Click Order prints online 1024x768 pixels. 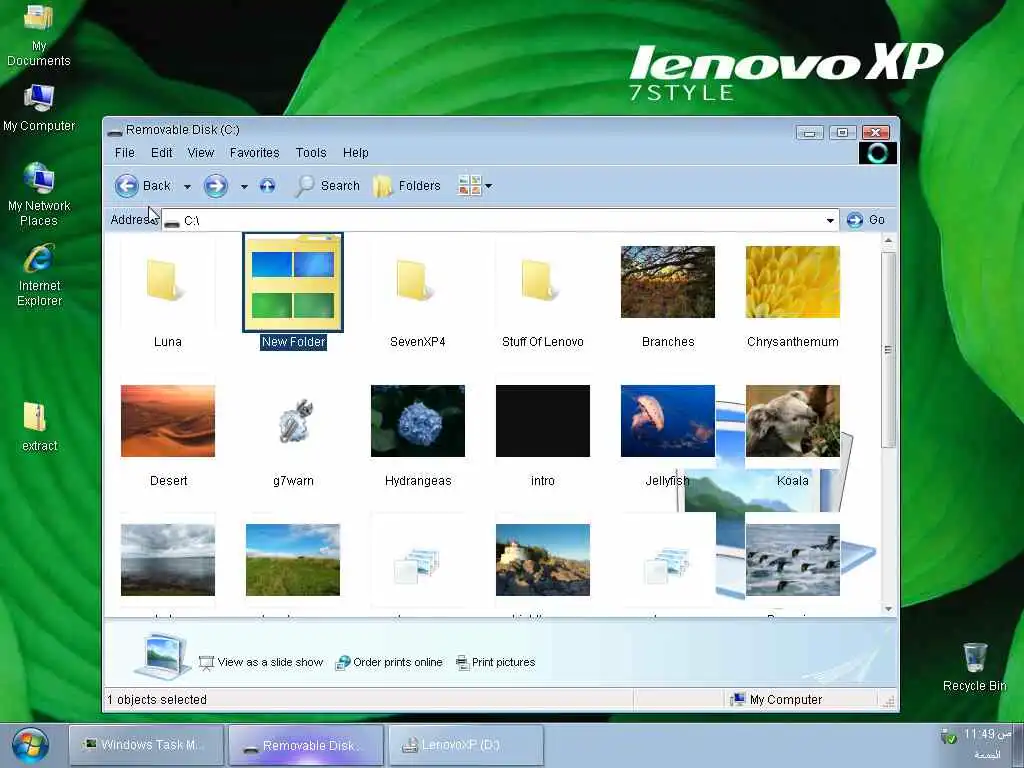[x=389, y=662]
